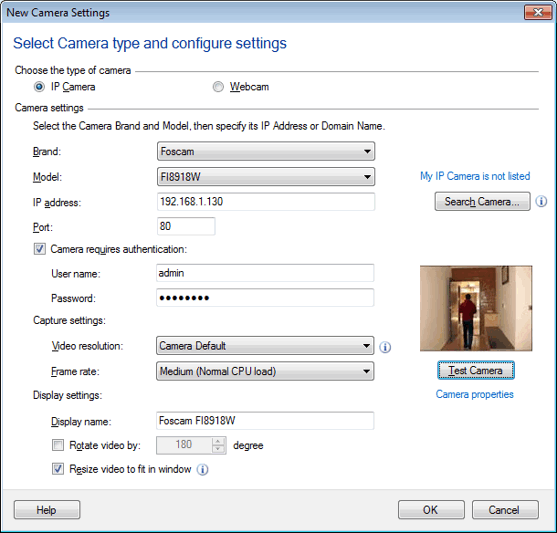Open the Video resolution dropdown
This screenshot has width=557, height=533.
click(x=265, y=346)
